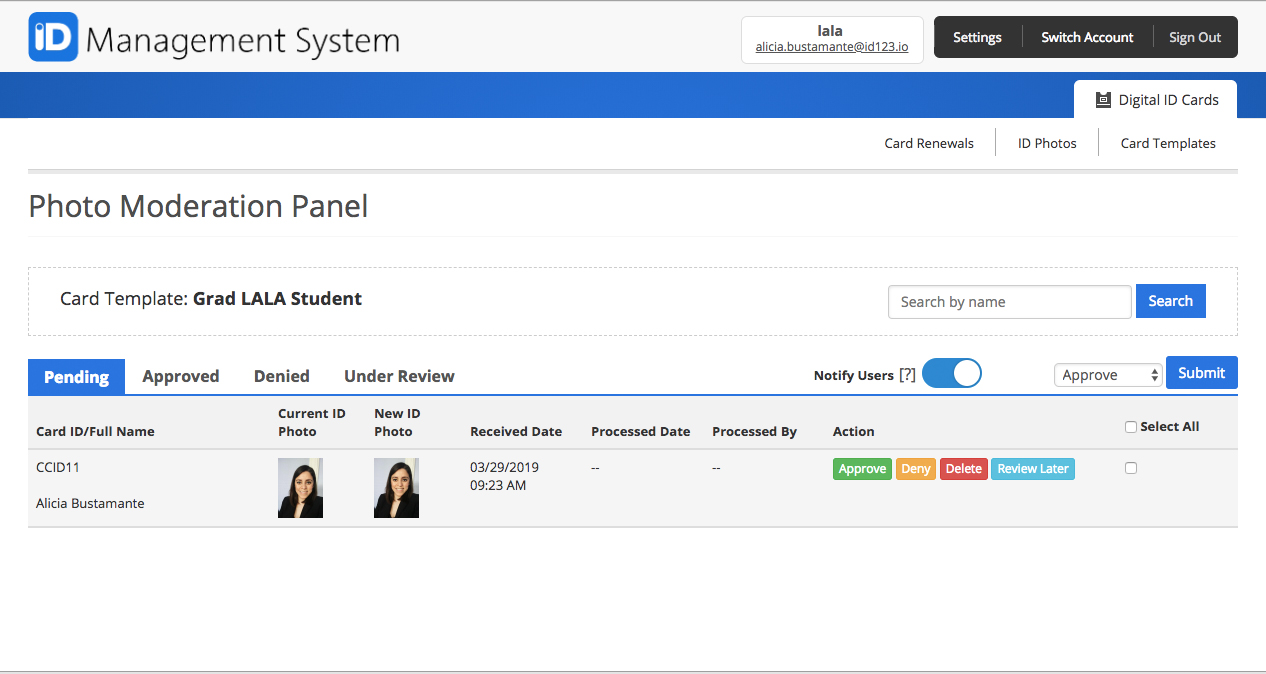1266x674 pixels.
Task: Focus the Search by name field
Action: tap(1010, 302)
